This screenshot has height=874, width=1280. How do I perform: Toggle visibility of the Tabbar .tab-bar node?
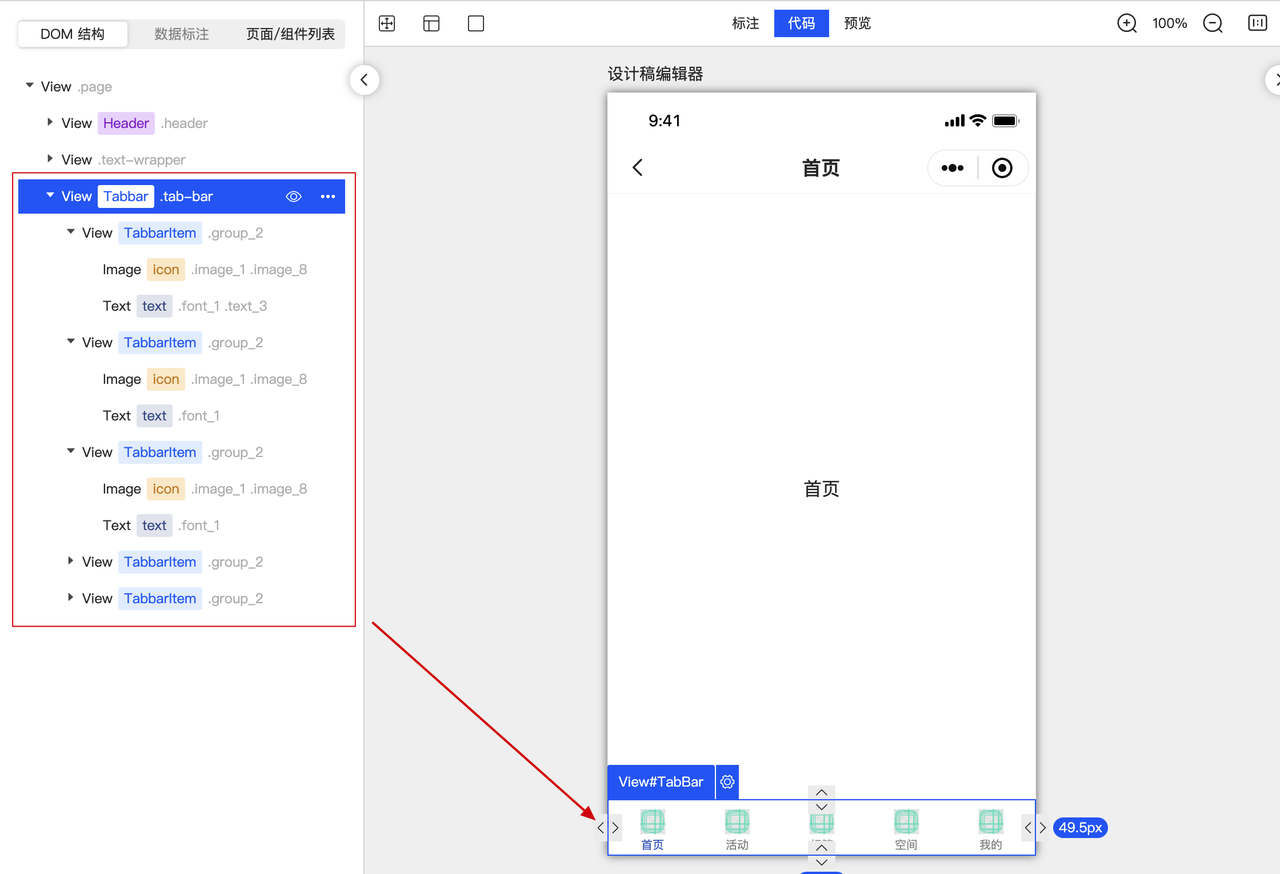click(293, 196)
